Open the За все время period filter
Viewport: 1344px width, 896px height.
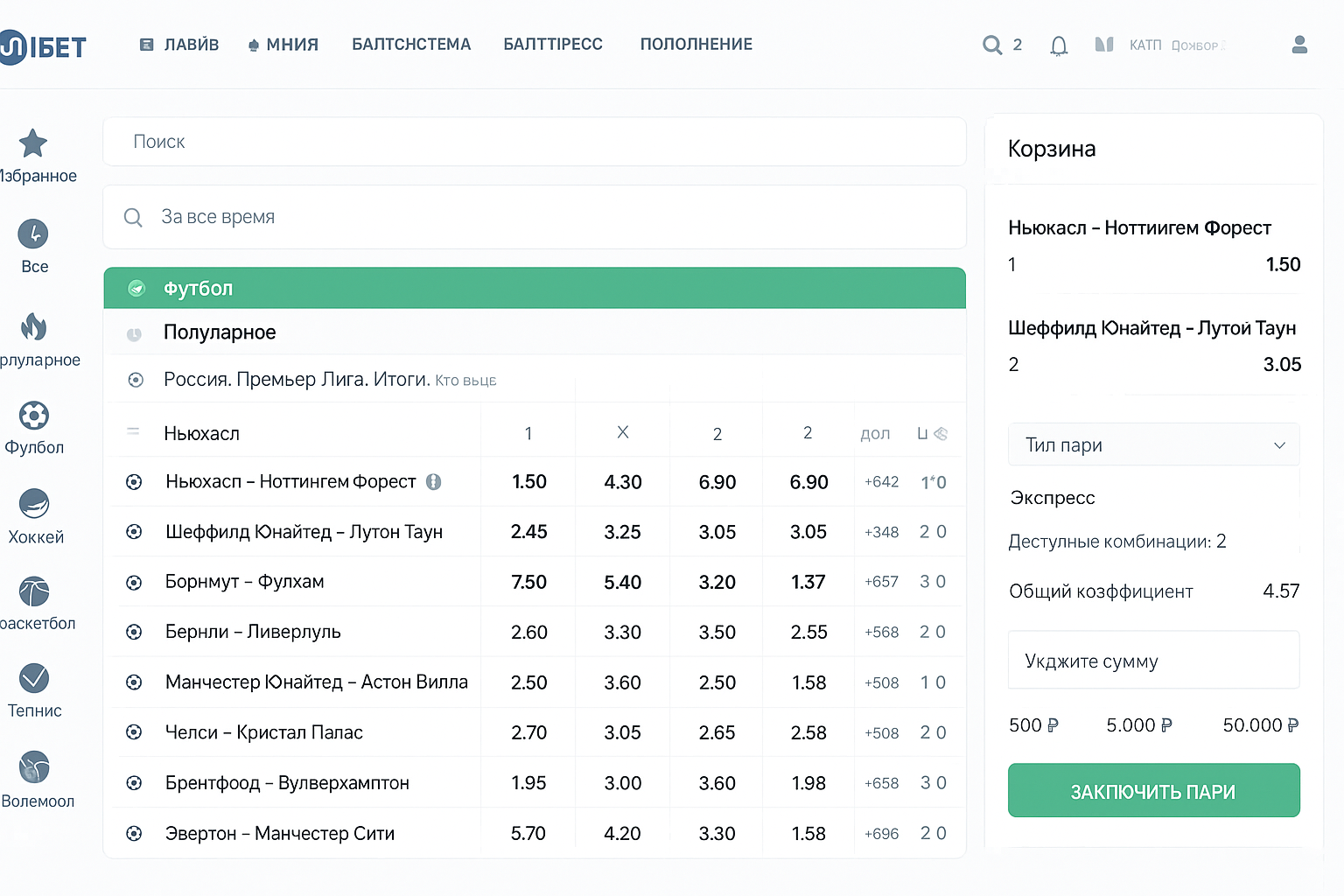point(534,217)
